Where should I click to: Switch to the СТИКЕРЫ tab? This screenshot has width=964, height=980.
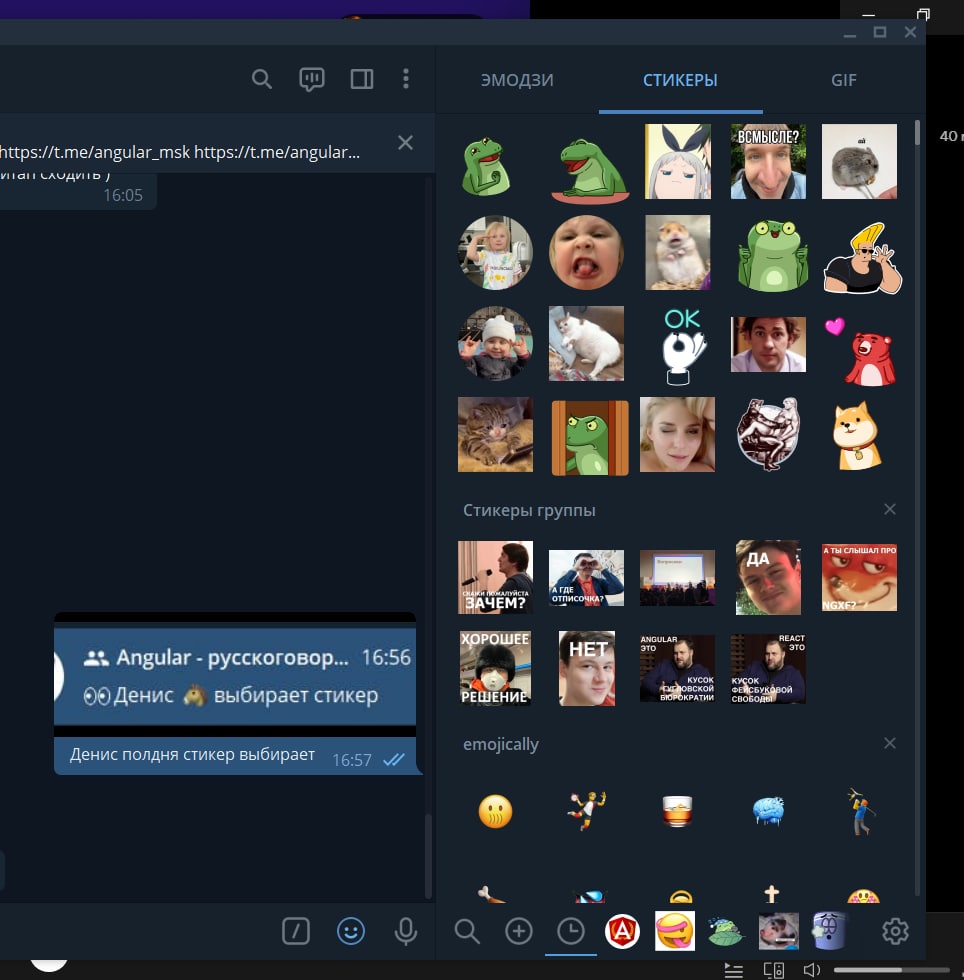click(680, 80)
